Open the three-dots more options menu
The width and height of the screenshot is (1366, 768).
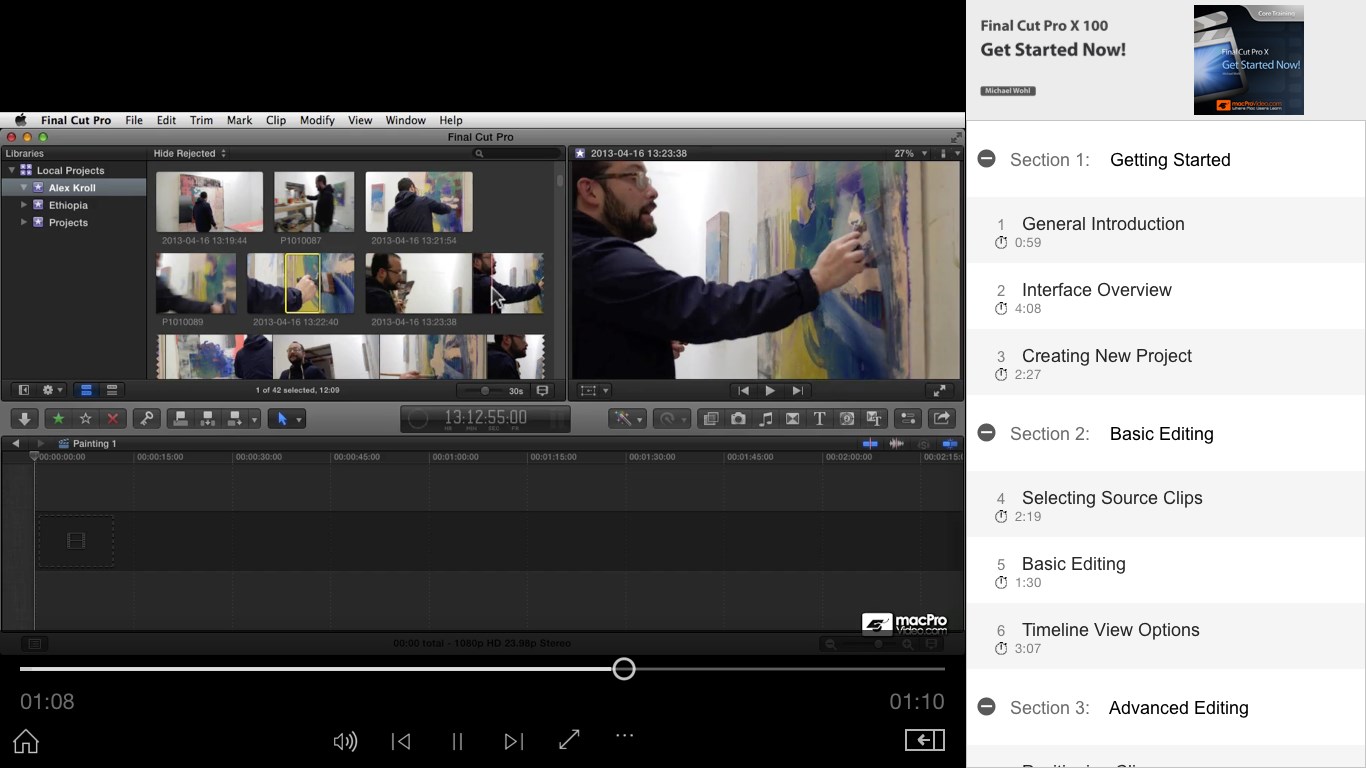pyautogui.click(x=625, y=735)
